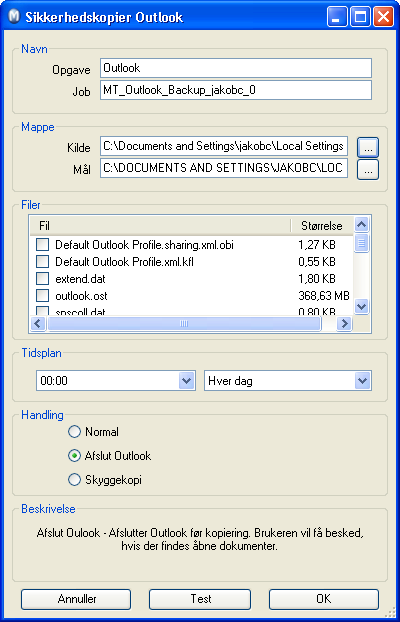
Task: Click the application icon in title bar
Action: pos(15,17)
